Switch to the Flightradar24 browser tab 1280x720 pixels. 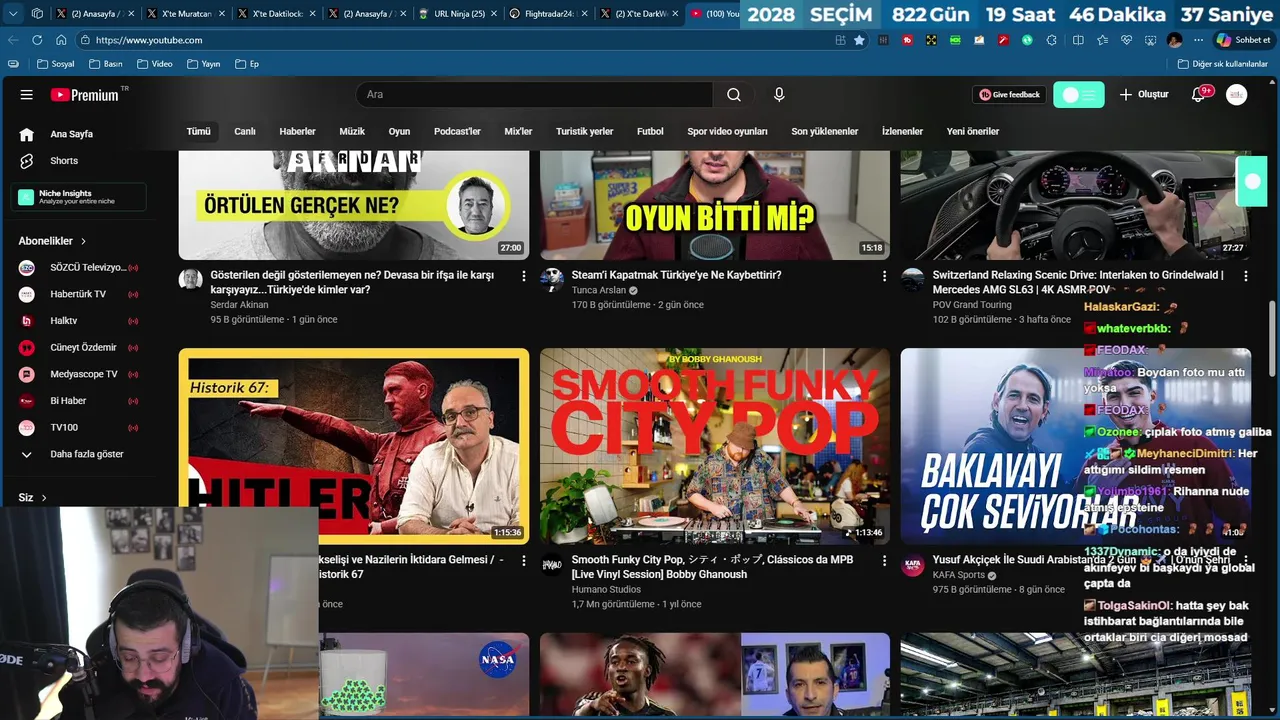(x=547, y=14)
